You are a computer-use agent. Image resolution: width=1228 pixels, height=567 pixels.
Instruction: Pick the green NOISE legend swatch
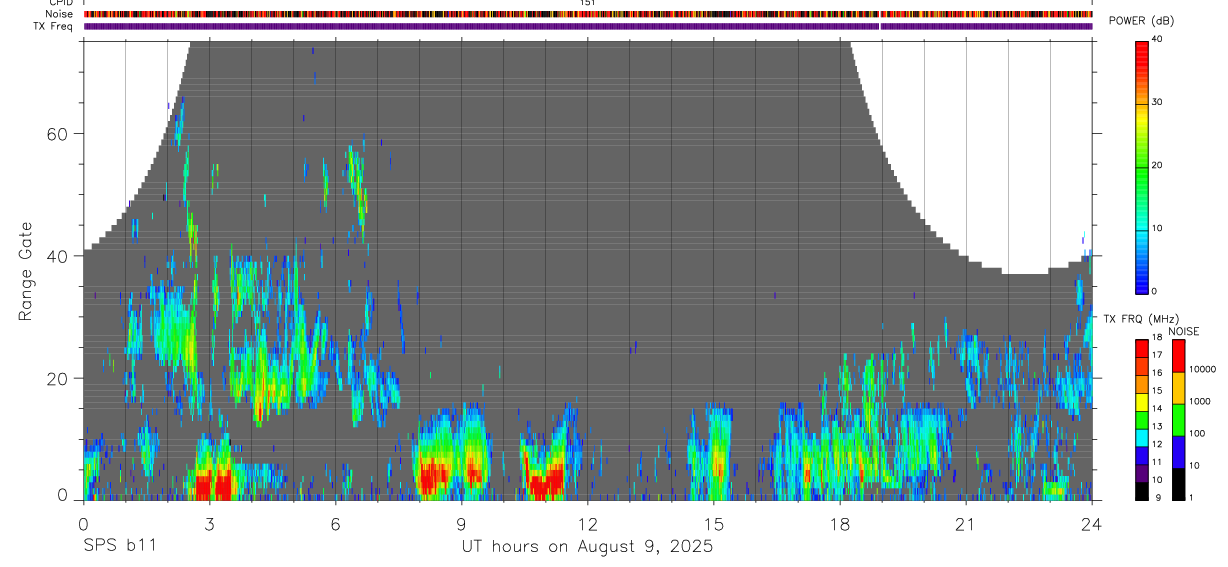pos(1178,420)
